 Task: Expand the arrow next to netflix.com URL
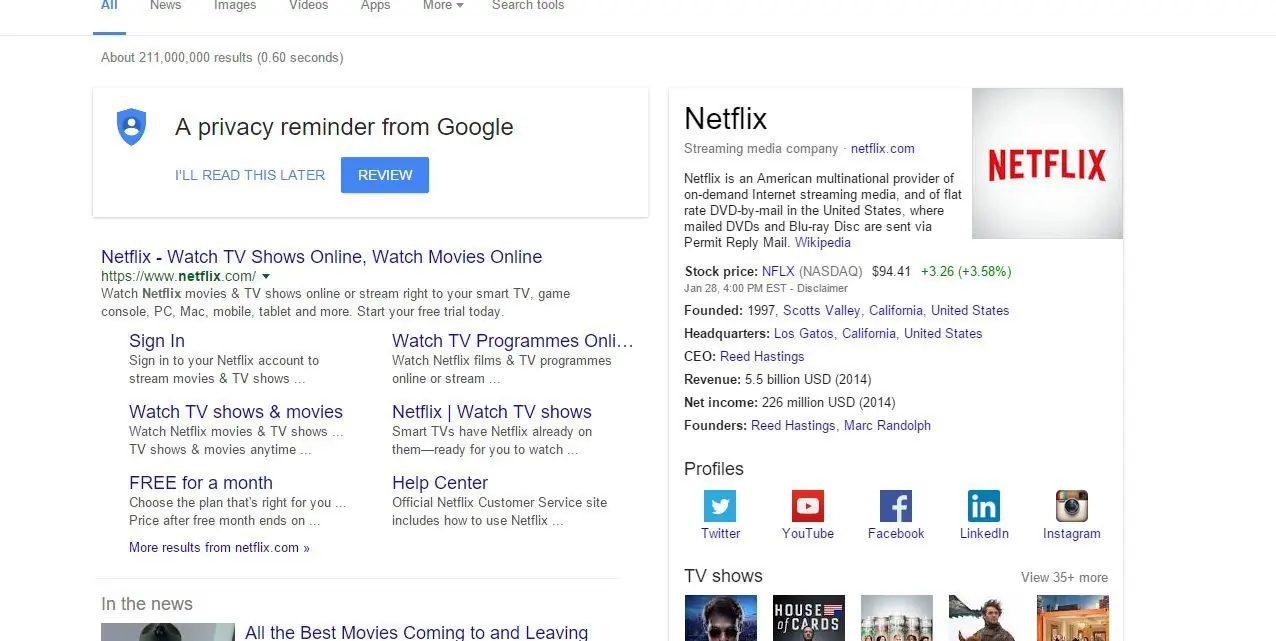[x=266, y=276]
